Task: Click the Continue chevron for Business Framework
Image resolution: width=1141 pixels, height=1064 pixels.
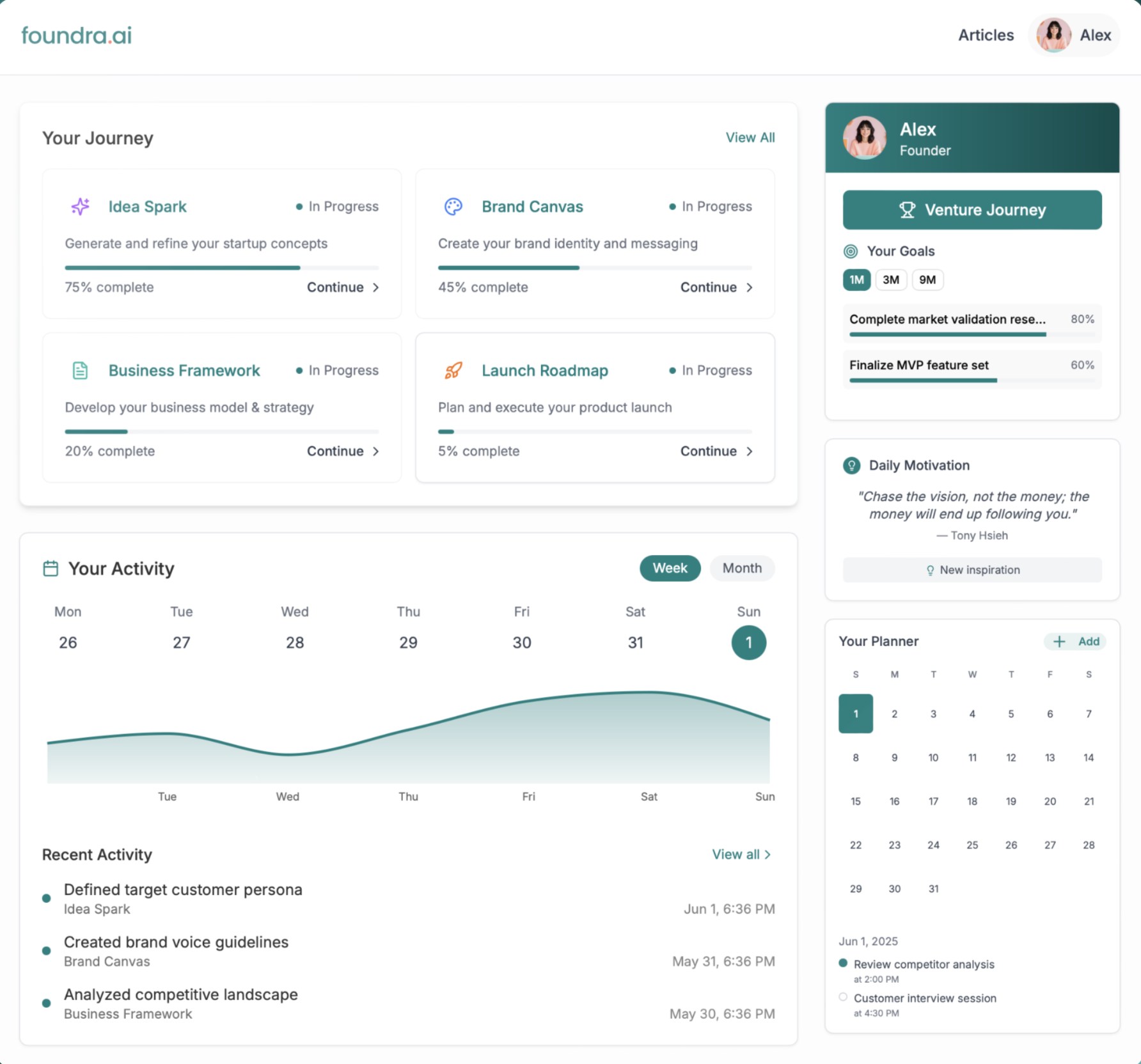Action: (x=376, y=451)
